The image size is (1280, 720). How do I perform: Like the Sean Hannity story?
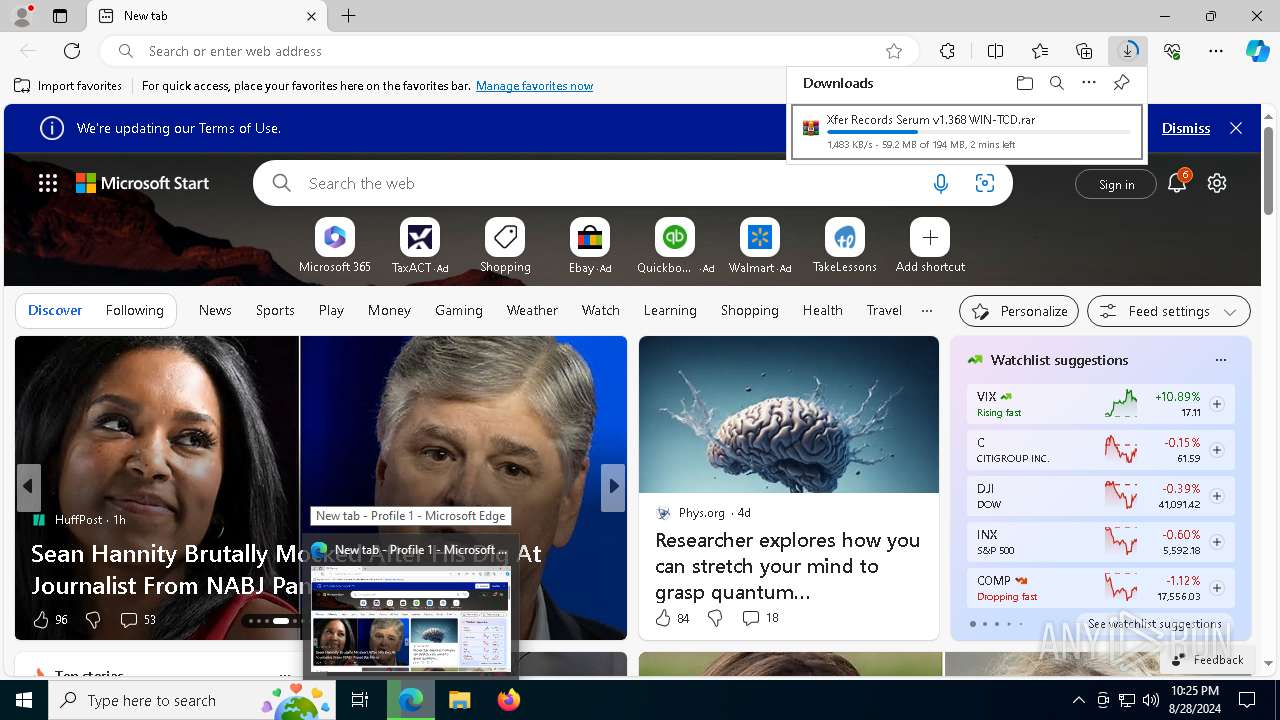click(41, 620)
